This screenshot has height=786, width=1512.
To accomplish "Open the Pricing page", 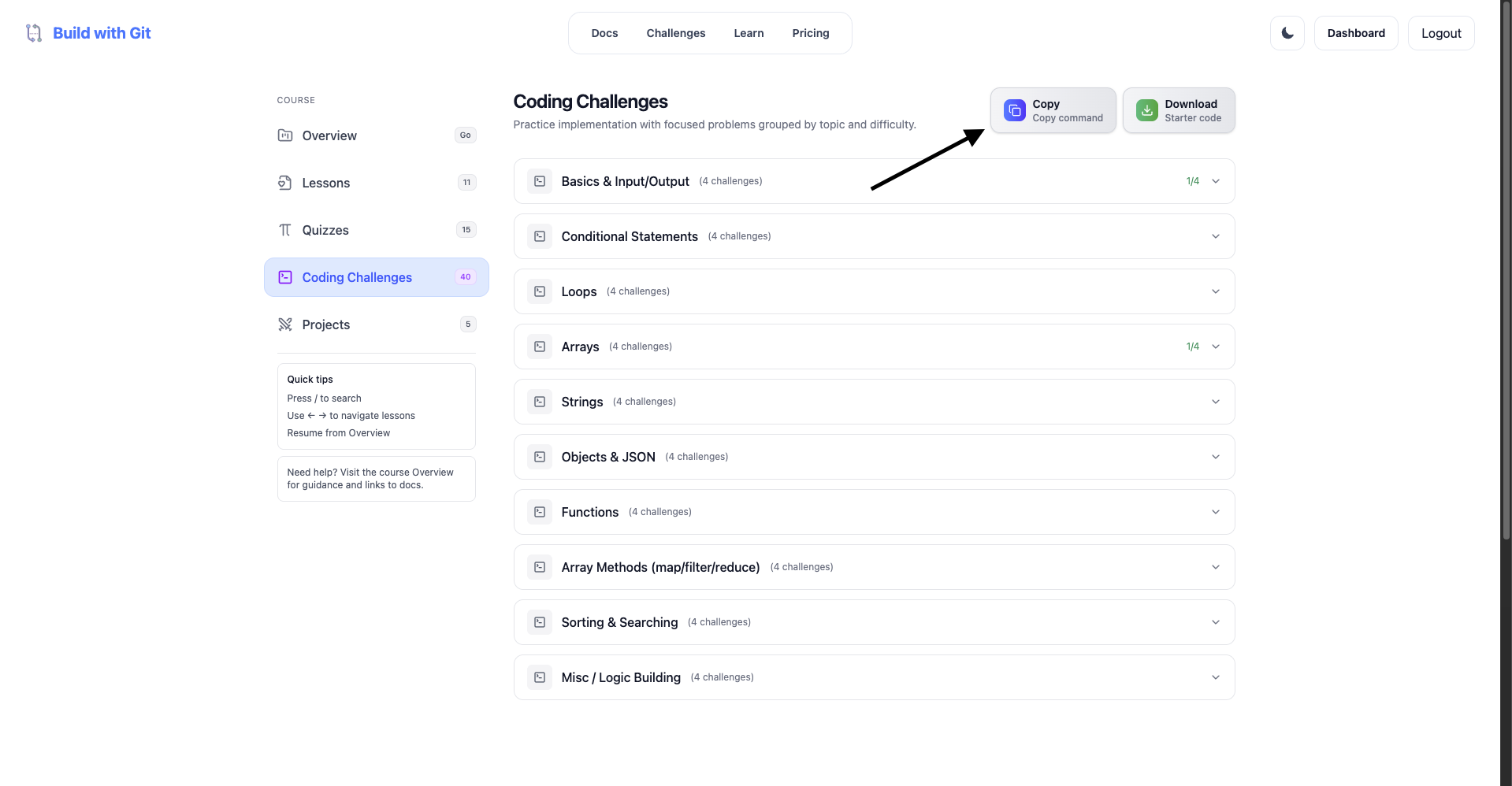I will point(810,32).
